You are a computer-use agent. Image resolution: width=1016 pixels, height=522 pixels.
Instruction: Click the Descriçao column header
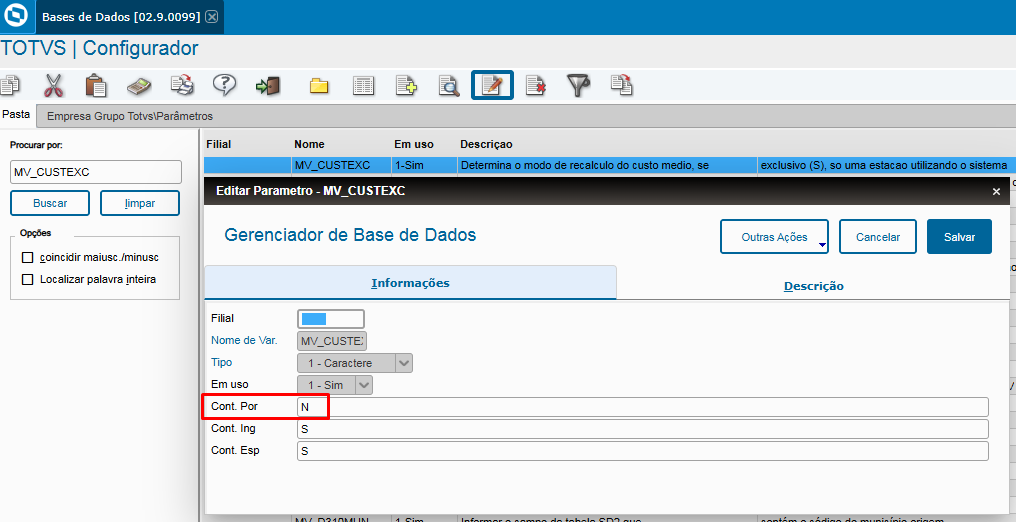486,144
